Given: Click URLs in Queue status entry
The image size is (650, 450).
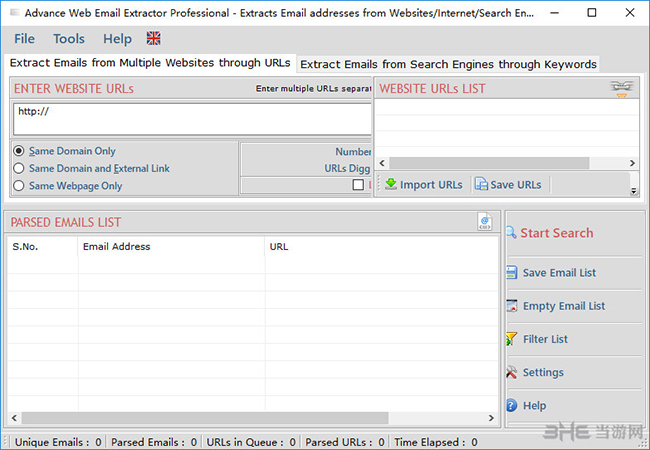Looking at the screenshot, I should pyautogui.click(x=251, y=442).
